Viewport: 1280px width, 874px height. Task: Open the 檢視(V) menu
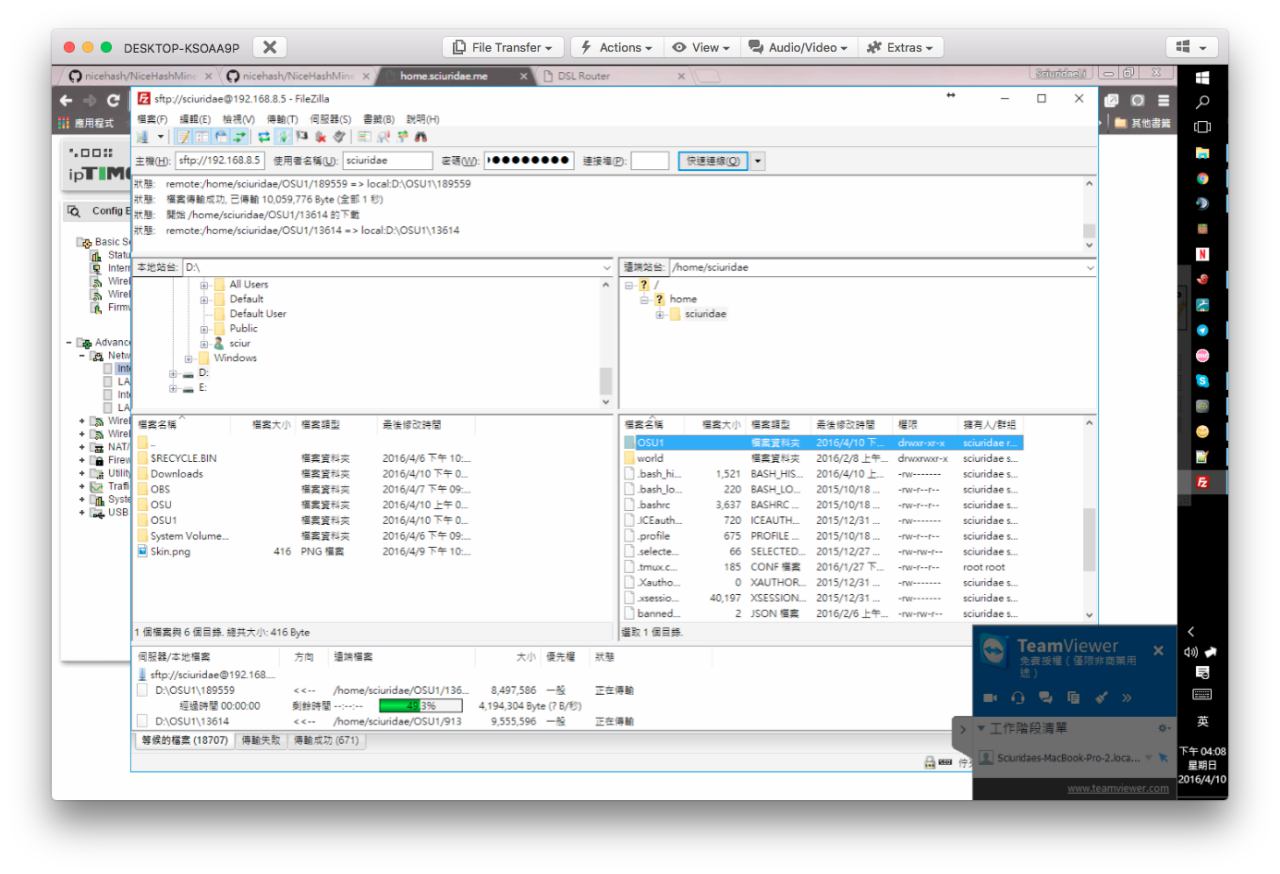click(236, 117)
